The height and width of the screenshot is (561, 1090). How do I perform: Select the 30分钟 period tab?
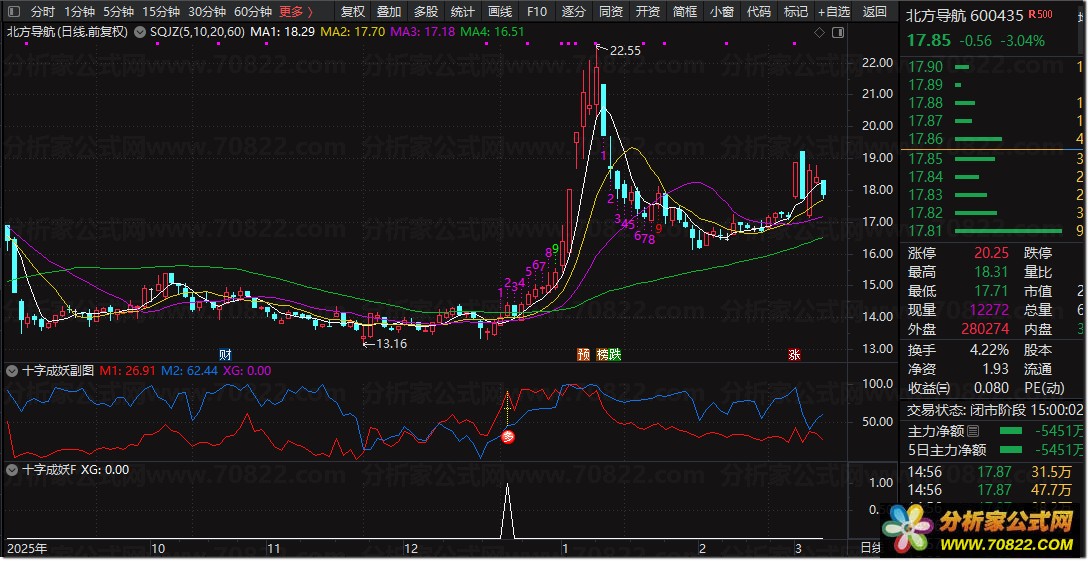pyautogui.click(x=206, y=11)
